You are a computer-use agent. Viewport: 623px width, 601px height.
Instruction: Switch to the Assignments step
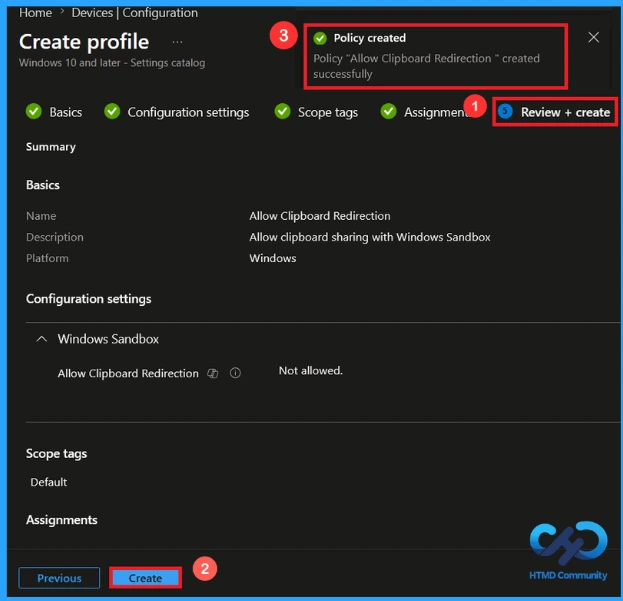click(x=435, y=112)
